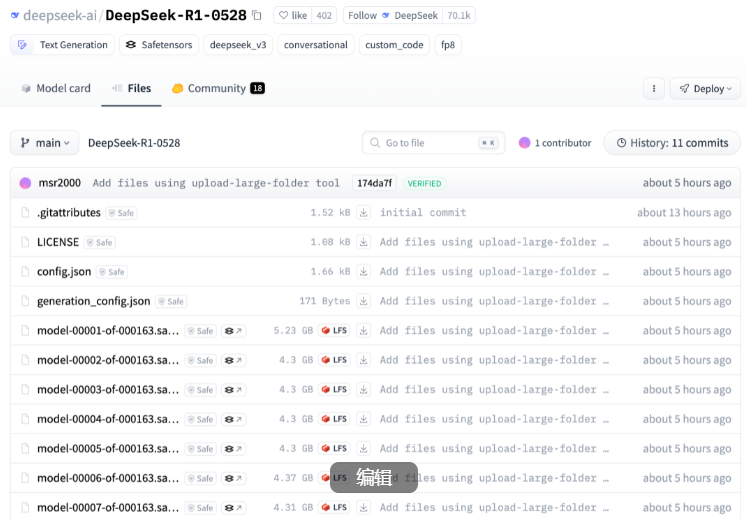The height and width of the screenshot is (519, 746).
Task: Open the Community tab
Action: click(x=218, y=88)
